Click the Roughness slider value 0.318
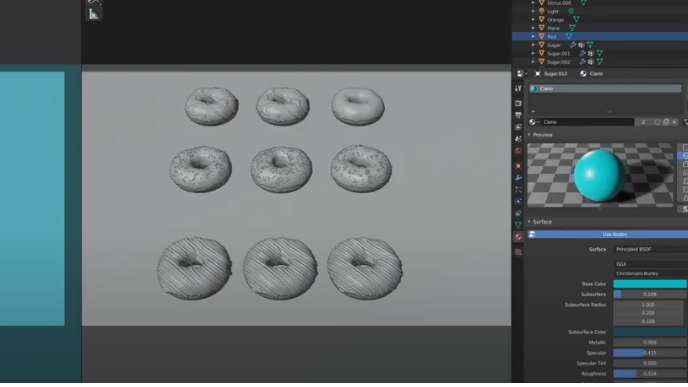This screenshot has width=688, height=387. click(x=650, y=374)
